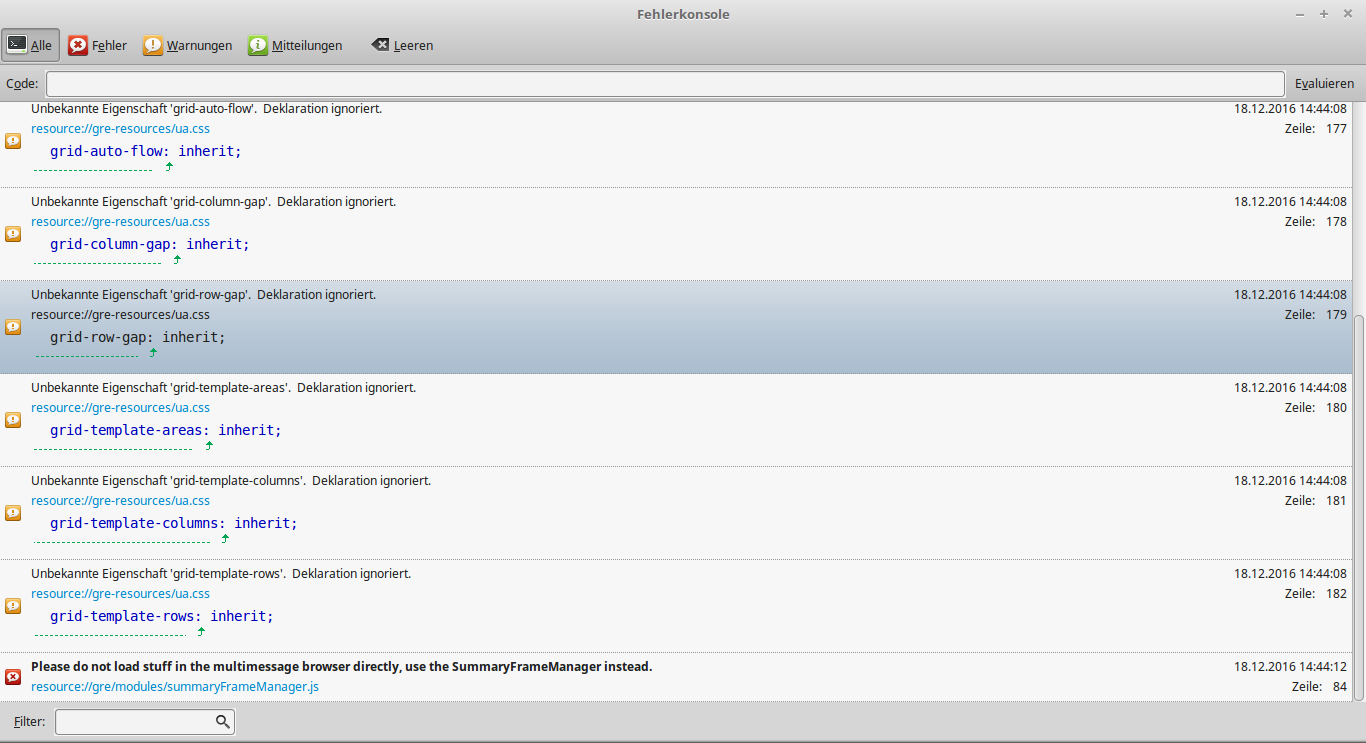Click warning icon of grid-row-gap entry
1366x743 pixels.
[13, 327]
